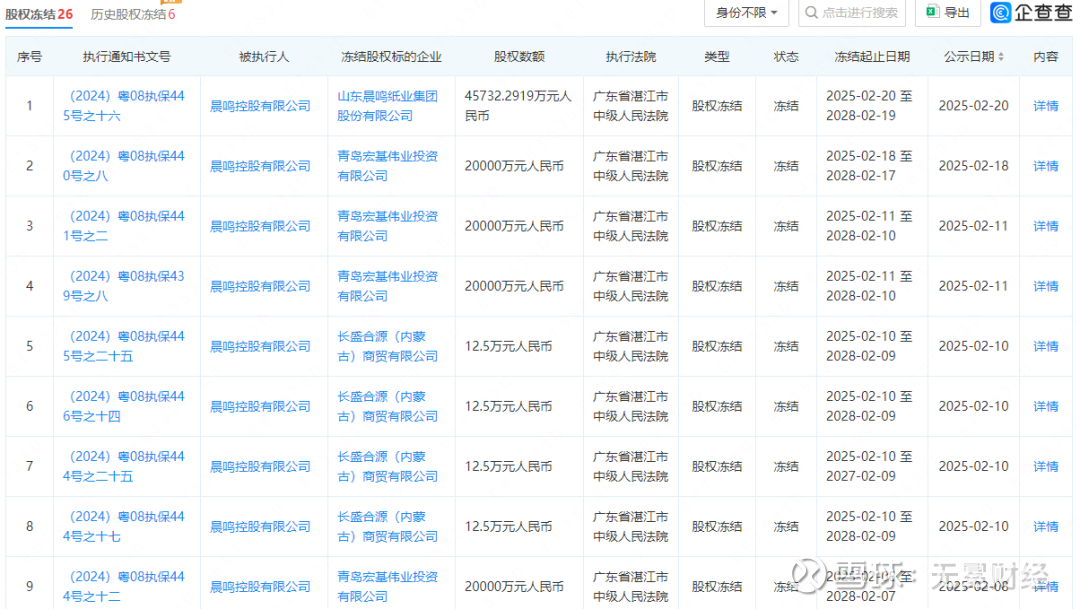Viewport: 1080px width, 609px height.
Task: Open case (2024)粤08执保440号之八
Action: click(124, 165)
